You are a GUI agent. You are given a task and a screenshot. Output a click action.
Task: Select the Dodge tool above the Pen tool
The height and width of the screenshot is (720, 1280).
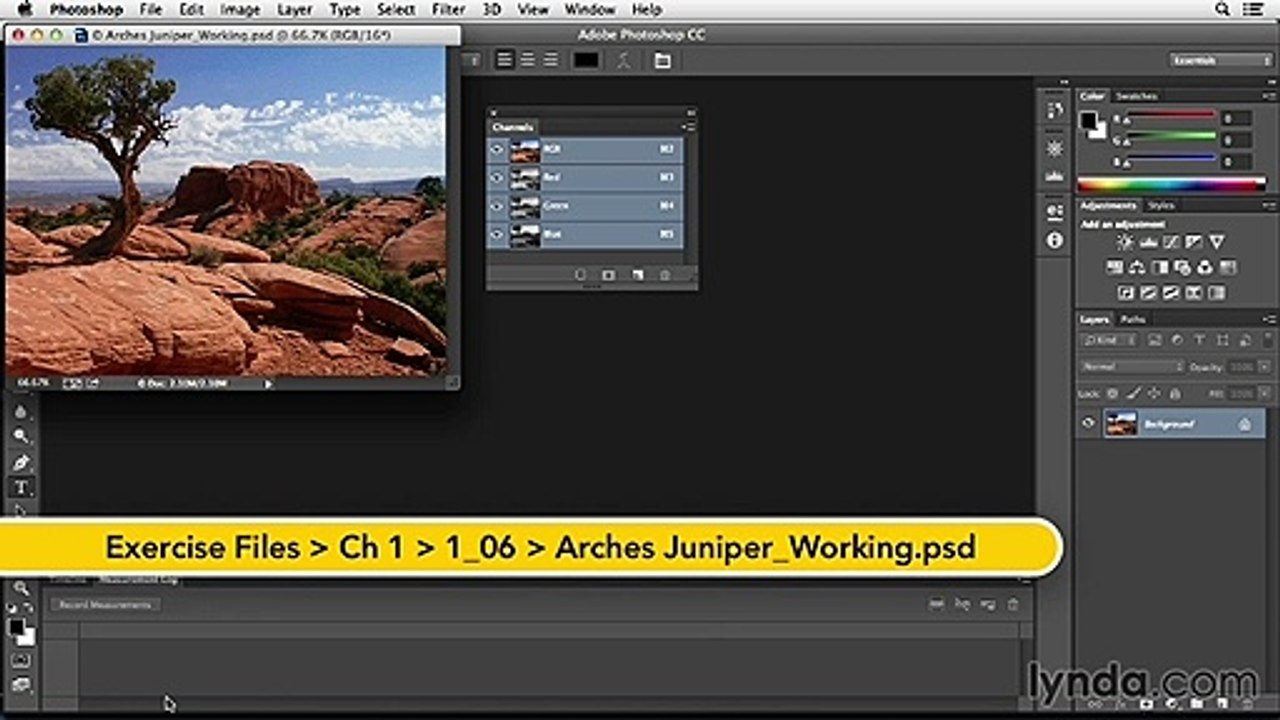click(x=21, y=436)
